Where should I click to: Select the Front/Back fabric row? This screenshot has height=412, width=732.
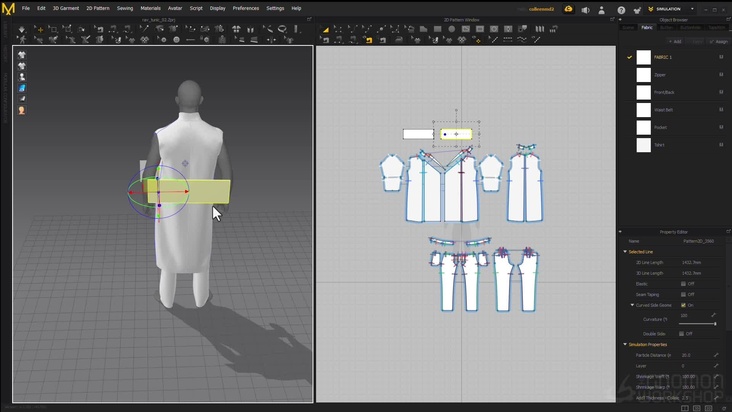tap(676, 92)
